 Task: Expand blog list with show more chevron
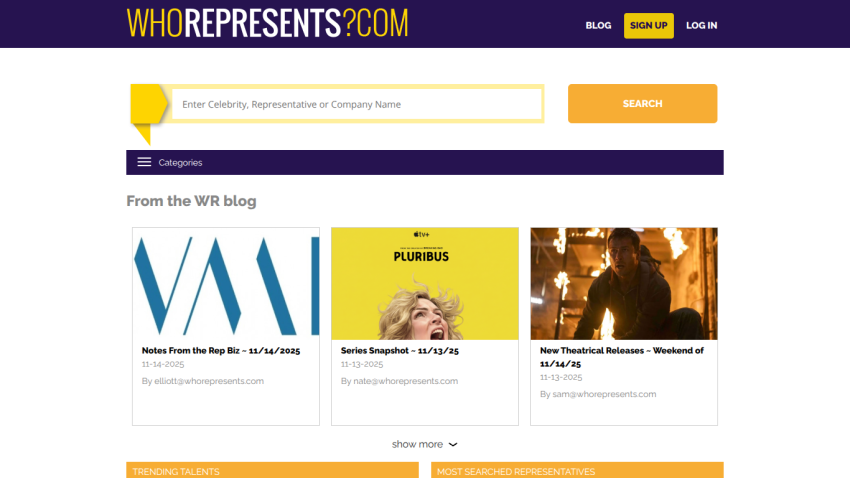click(453, 444)
